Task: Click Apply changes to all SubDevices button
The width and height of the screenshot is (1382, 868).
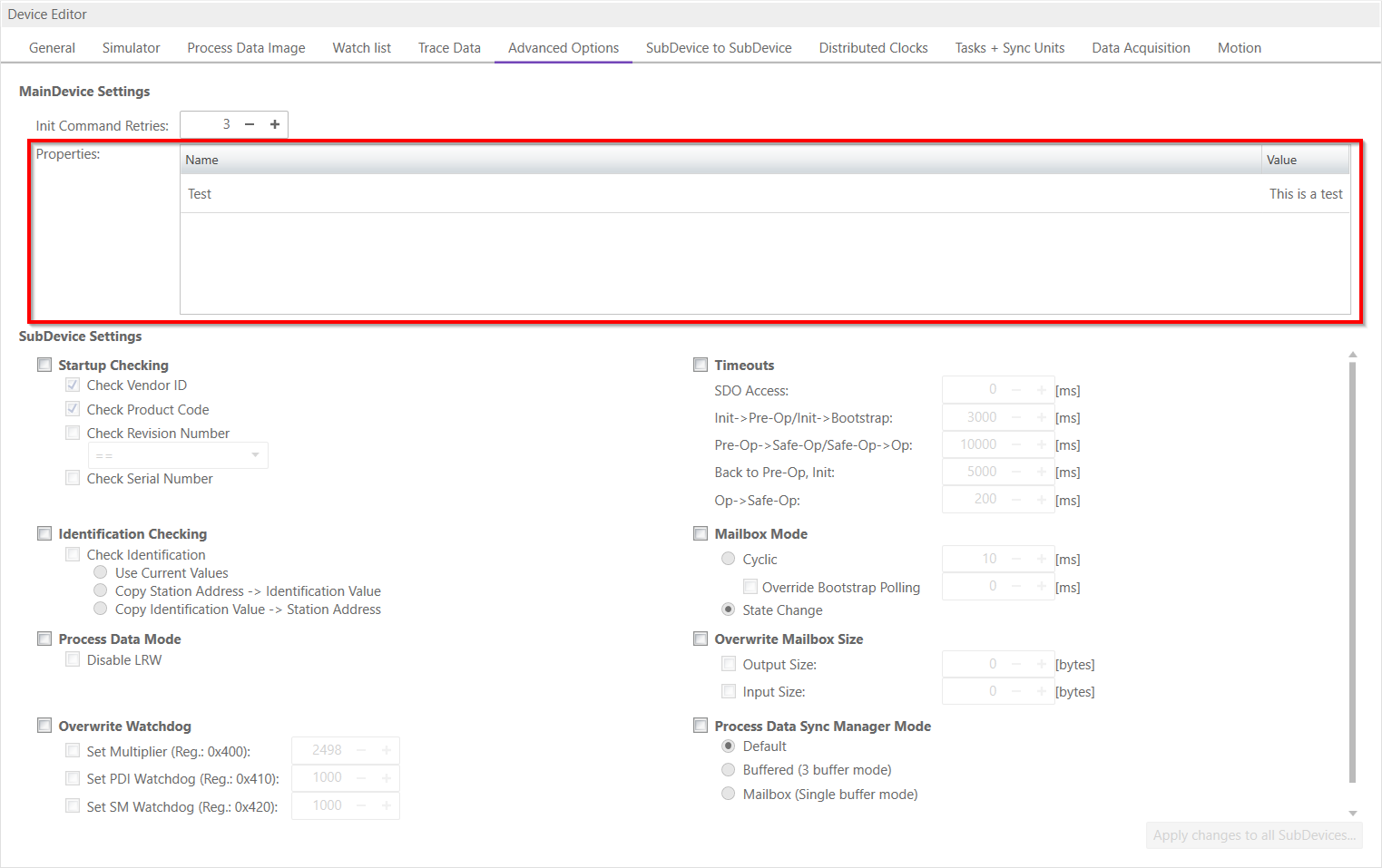Action: pos(1254,835)
